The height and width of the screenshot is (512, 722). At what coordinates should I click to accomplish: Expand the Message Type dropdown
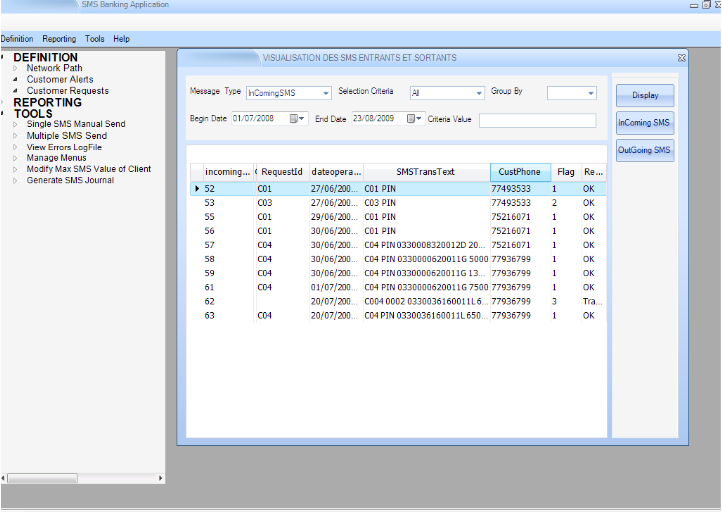coord(326,93)
